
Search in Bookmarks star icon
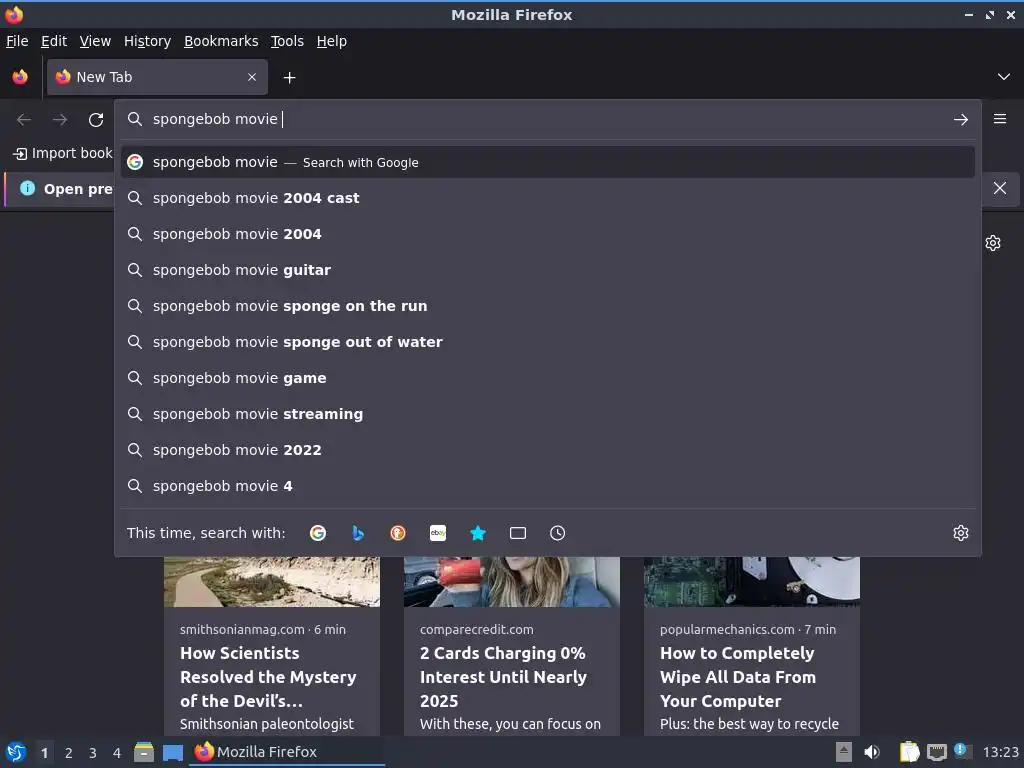coord(478,533)
